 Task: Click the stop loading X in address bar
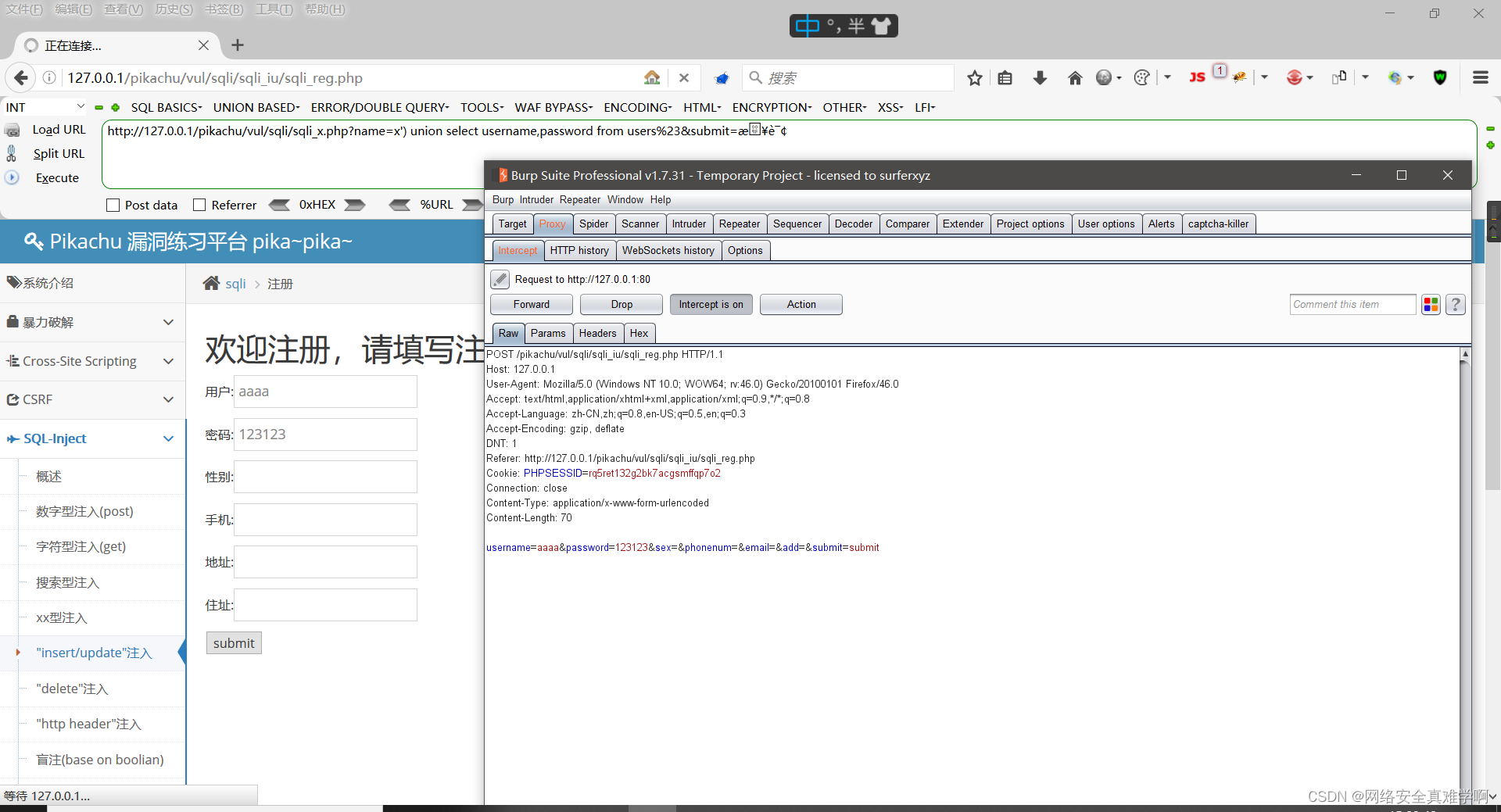(x=684, y=77)
